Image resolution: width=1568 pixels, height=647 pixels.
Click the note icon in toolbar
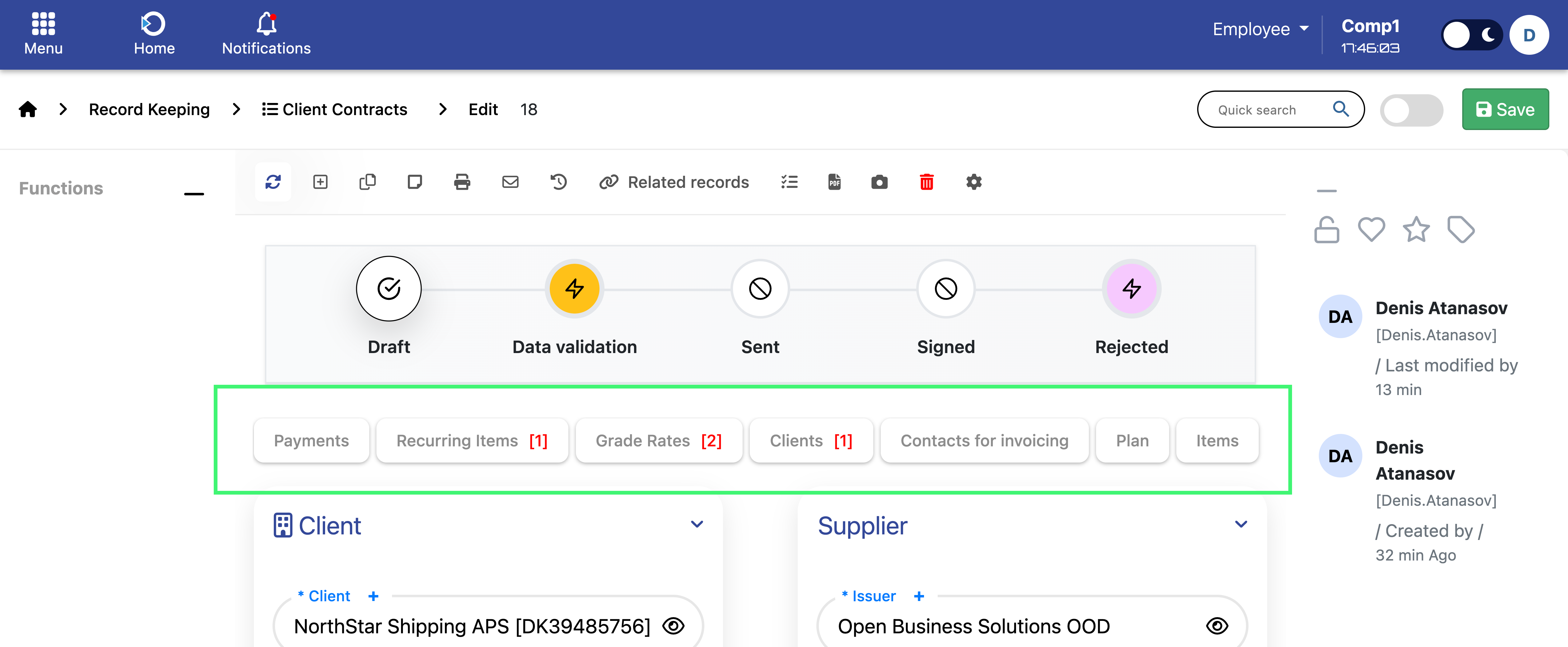tap(415, 182)
